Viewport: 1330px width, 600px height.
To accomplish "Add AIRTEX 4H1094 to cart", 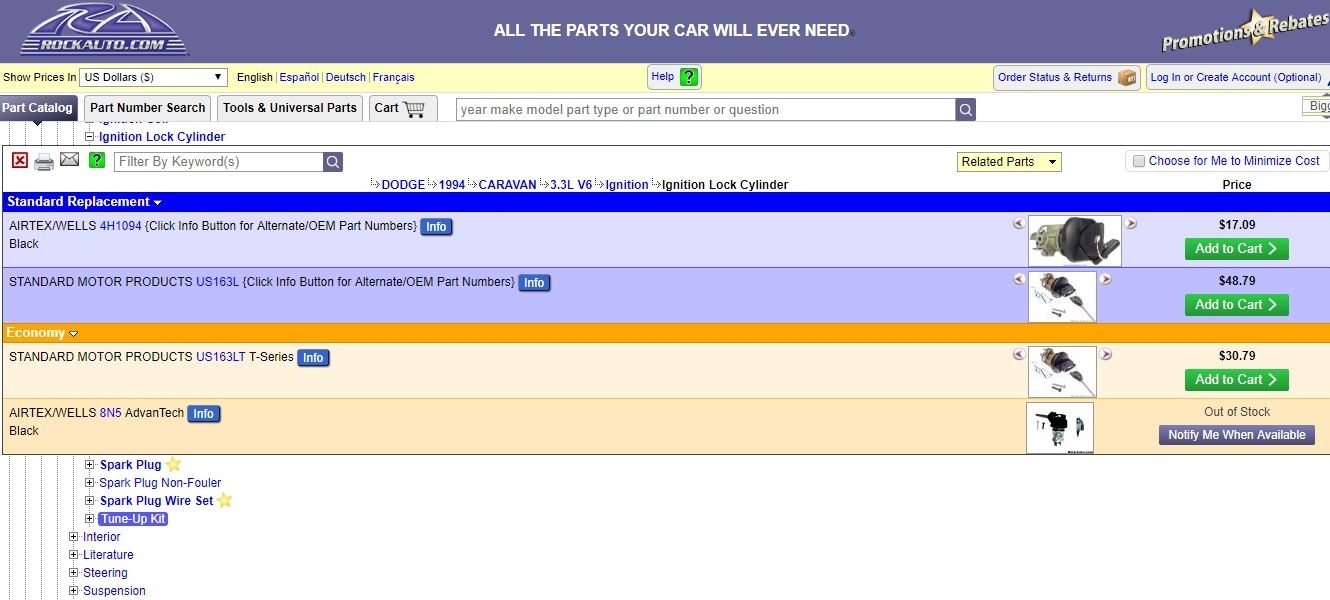I will click(1237, 249).
